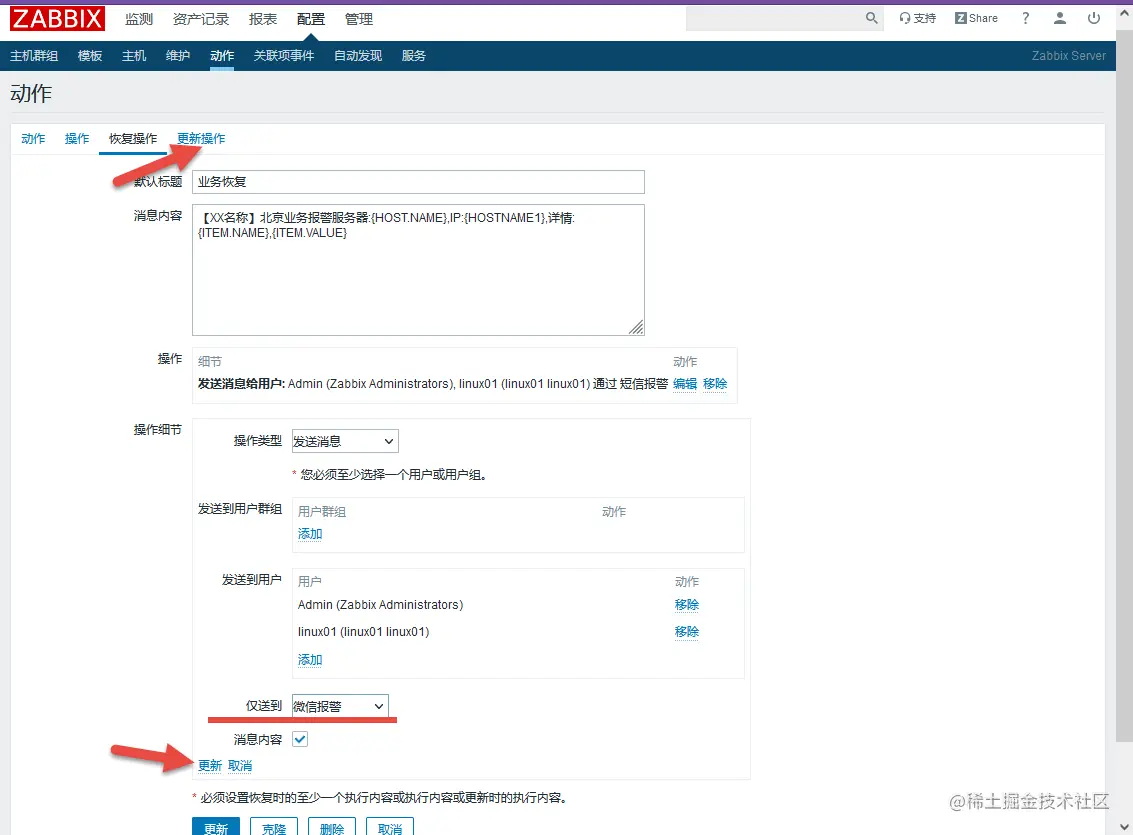This screenshot has height=835, width=1133.
Task: Click the Share button in header
Action: click(x=975, y=18)
